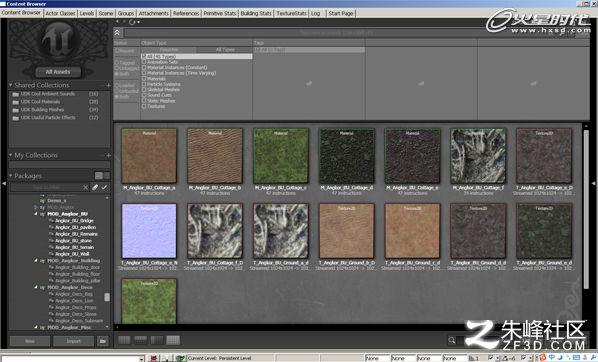
Task: Collapse the left panel with the side arrow
Action: pos(4,183)
